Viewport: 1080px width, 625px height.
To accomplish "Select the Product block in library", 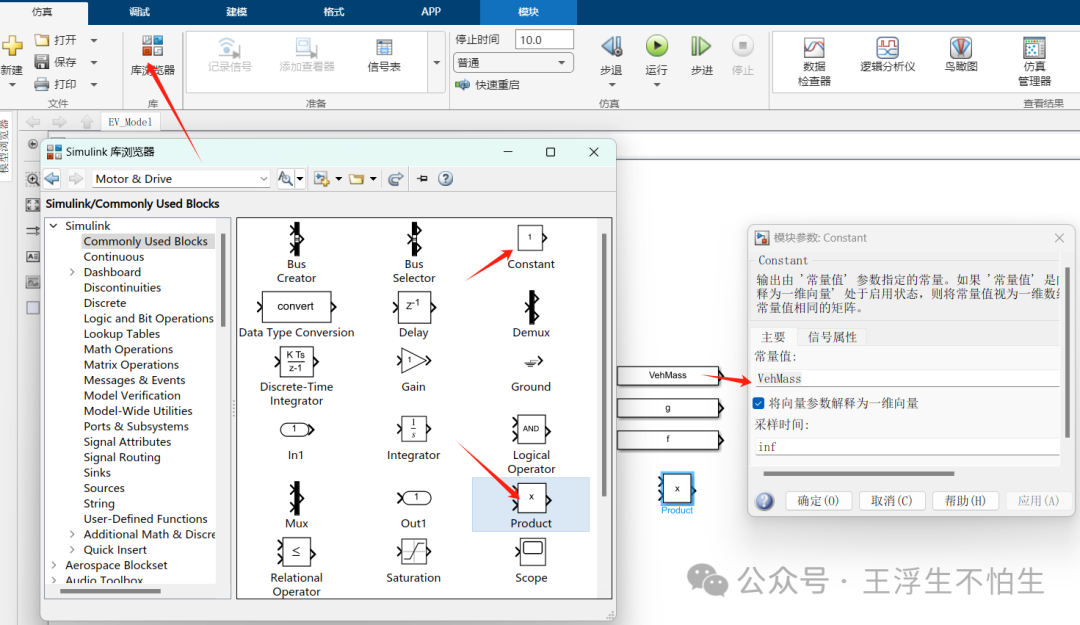I will point(530,496).
